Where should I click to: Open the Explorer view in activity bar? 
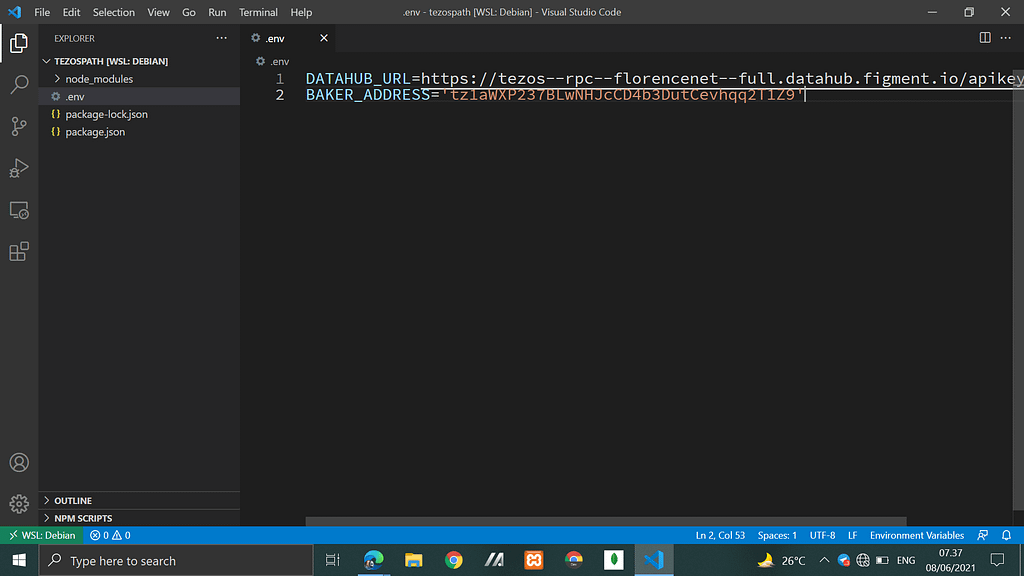click(19, 43)
